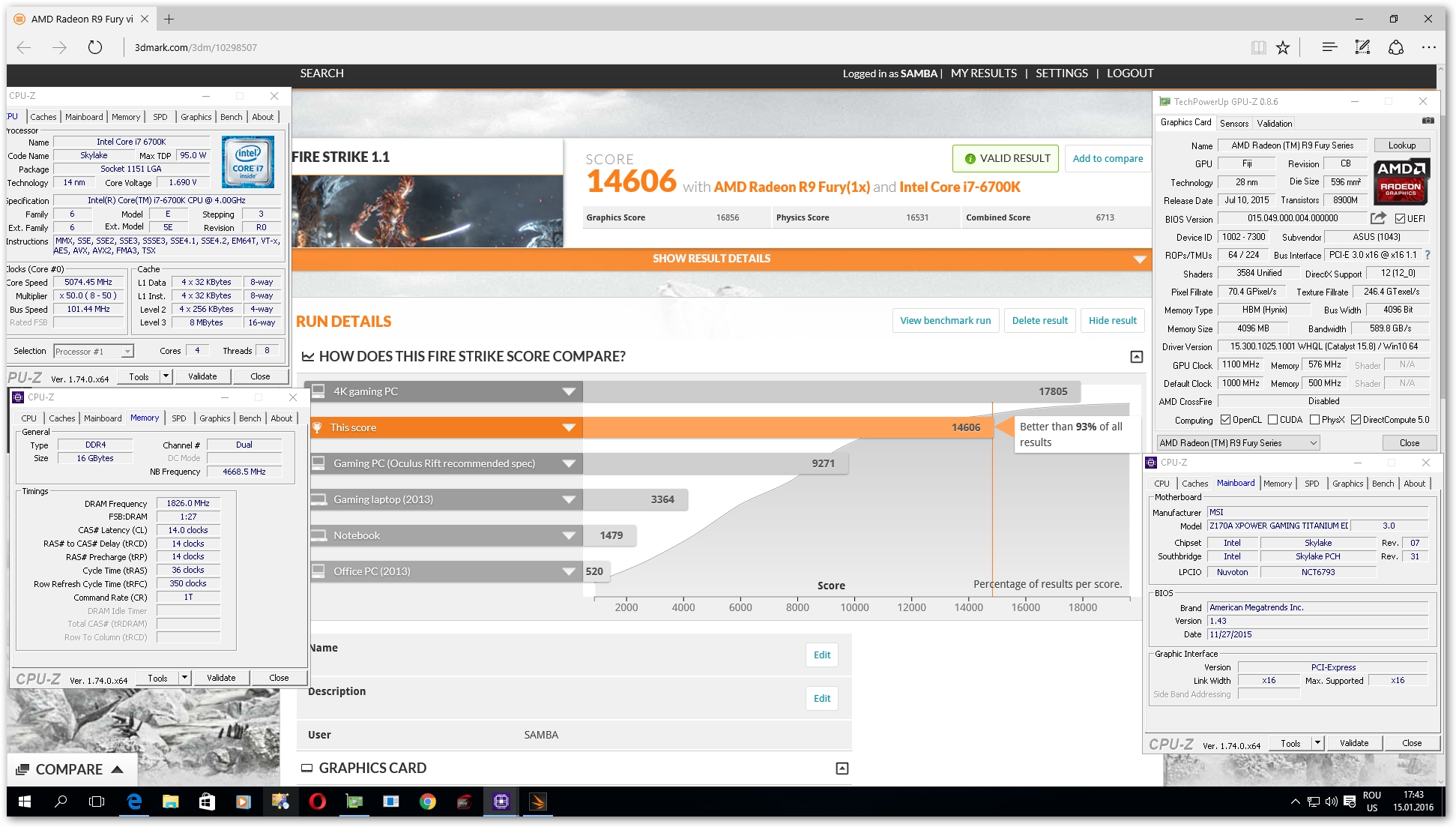Open Google Chrome from the taskbar
Viewport: 1456px width, 827px height.
[428, 802]
